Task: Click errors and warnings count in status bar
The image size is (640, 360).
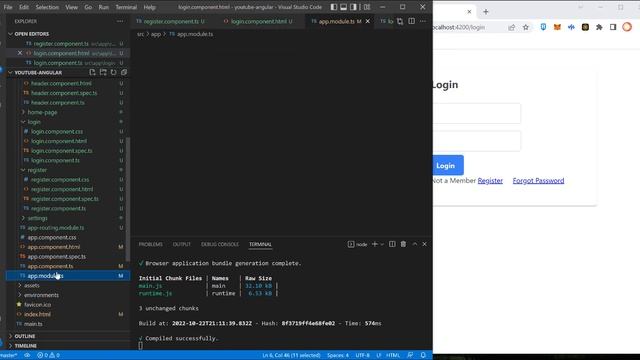Action: coord(49,355)
